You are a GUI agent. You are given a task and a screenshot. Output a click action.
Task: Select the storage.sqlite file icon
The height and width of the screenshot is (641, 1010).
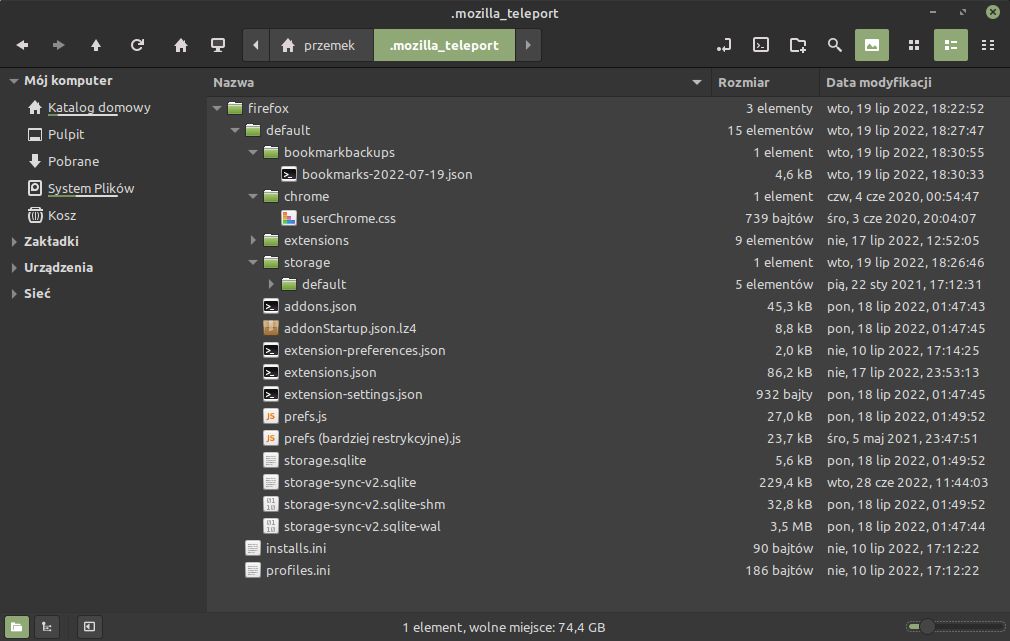pyautogui.click(x=271, y=461)
